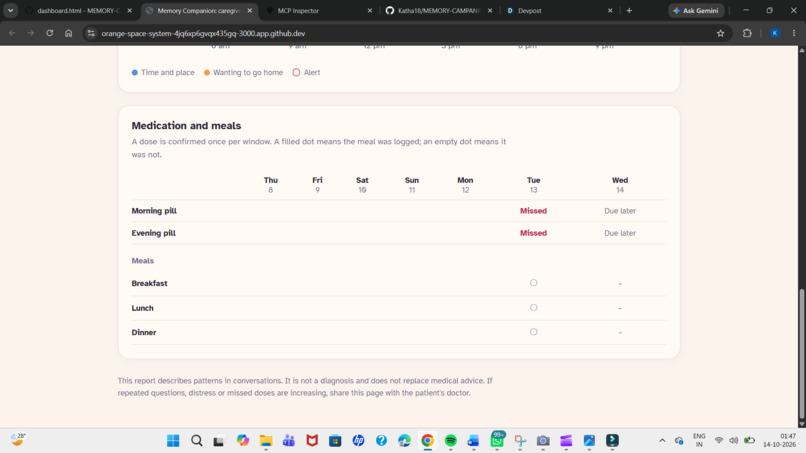Show hidden system tray icons
This screenshot has height=453, width=806.
click(x=662, y=441)
